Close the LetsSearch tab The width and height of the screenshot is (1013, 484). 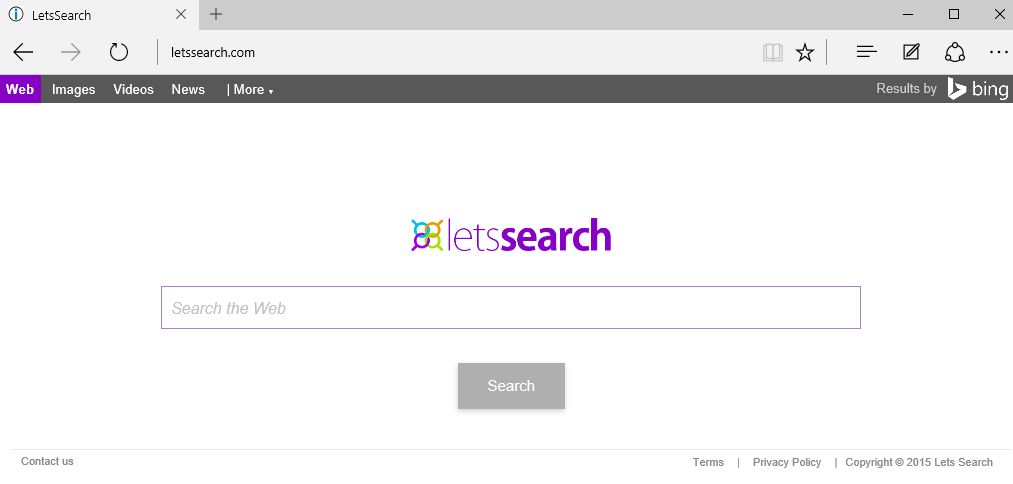coord(181,14)
